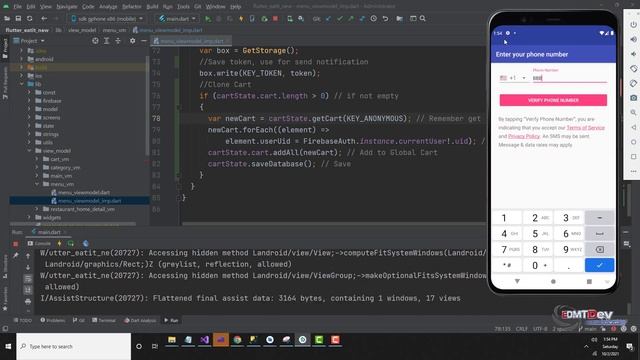Image resolution: width=640 pixels, height=360 pixels.
Task: Open Chrome from the taskbar
Action: coord(237,340)
